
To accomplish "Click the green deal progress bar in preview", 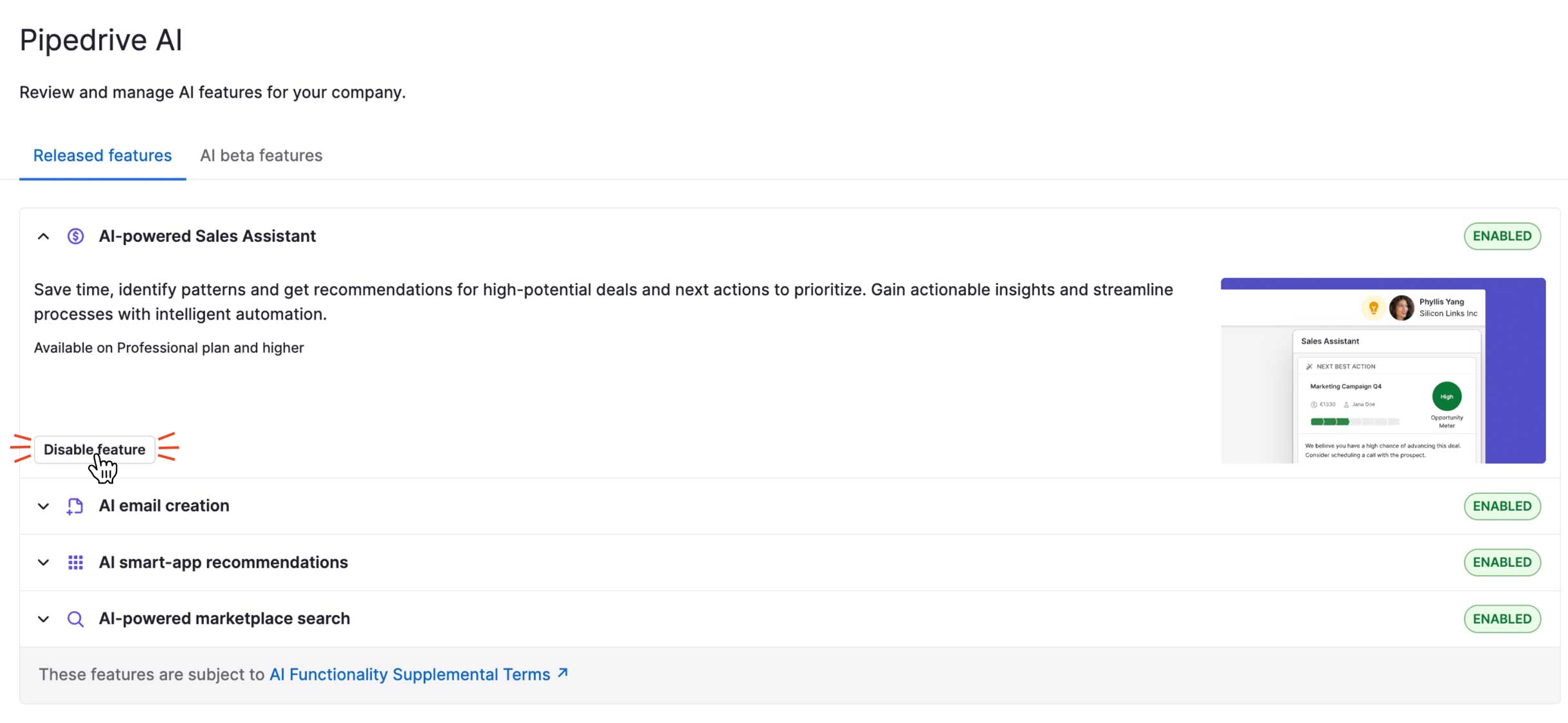I will (x=1329, y=422).
